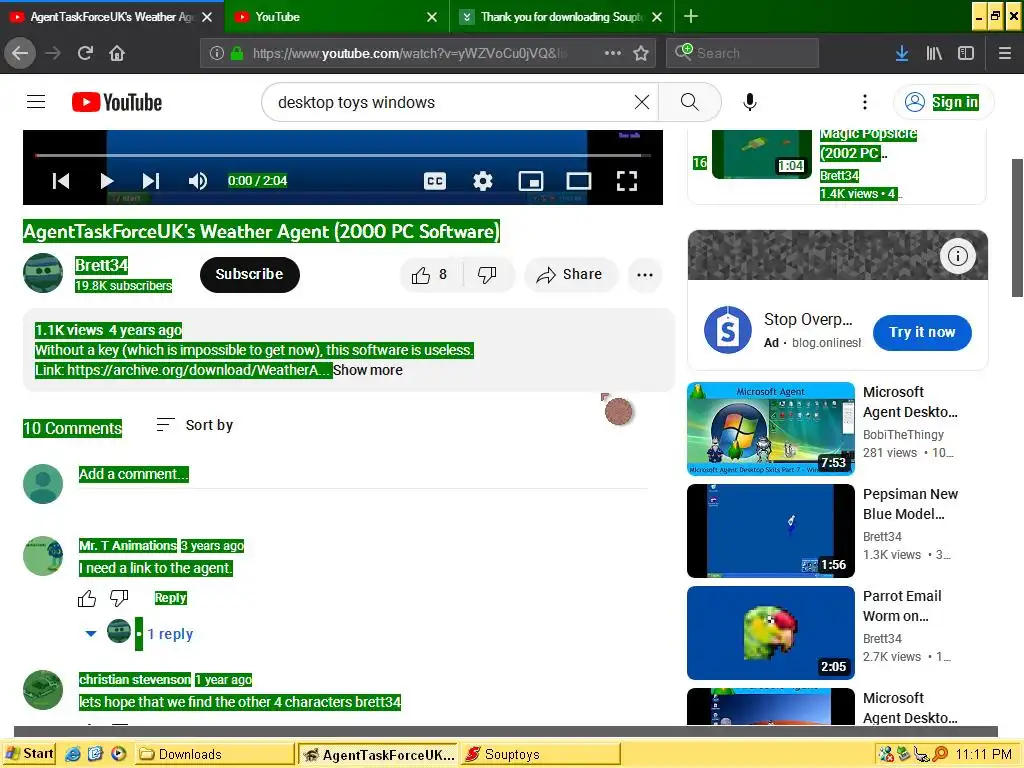Open a new browser tab
This screenshot has height=768, width=1024.
coord(691,16)
